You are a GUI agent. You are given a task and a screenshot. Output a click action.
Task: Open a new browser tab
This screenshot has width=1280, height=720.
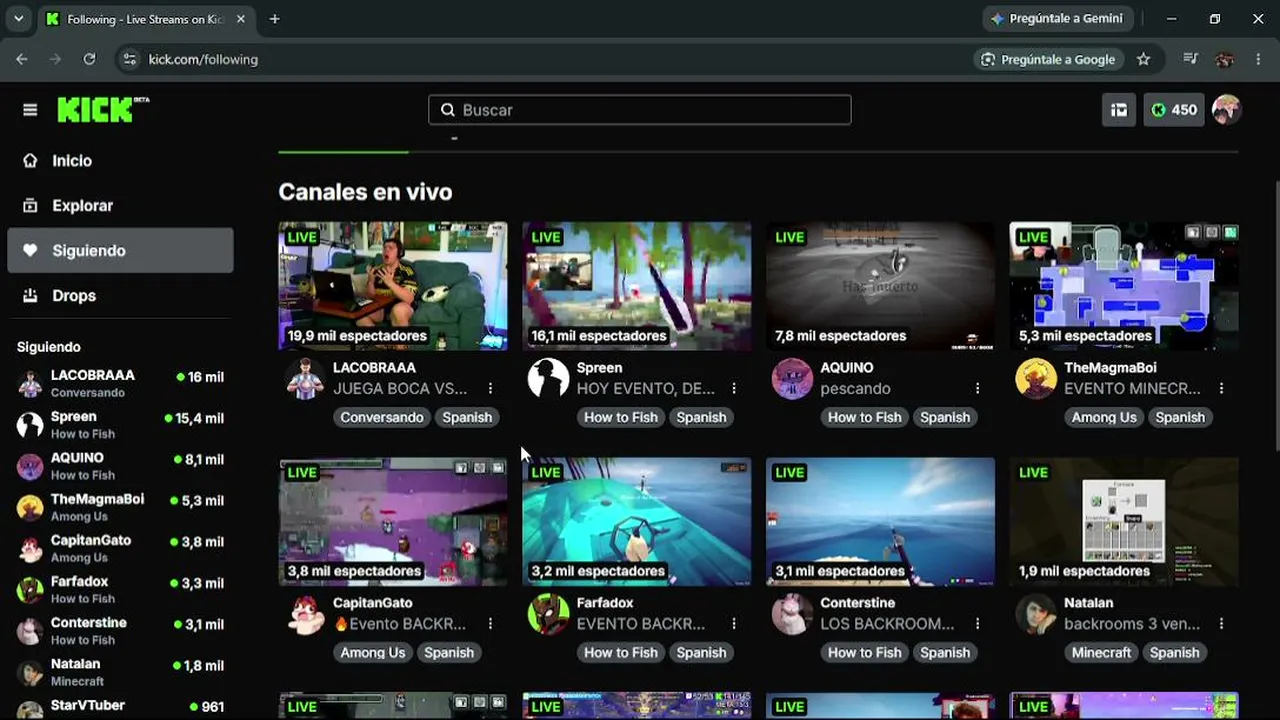pos(275,19)
